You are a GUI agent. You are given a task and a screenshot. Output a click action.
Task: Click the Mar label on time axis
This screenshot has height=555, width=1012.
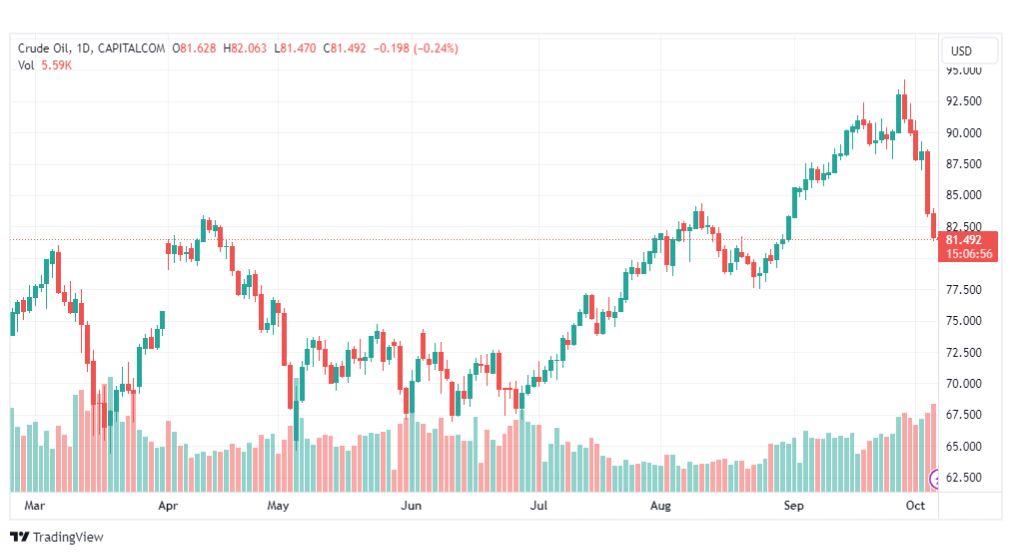click(35, 506)
